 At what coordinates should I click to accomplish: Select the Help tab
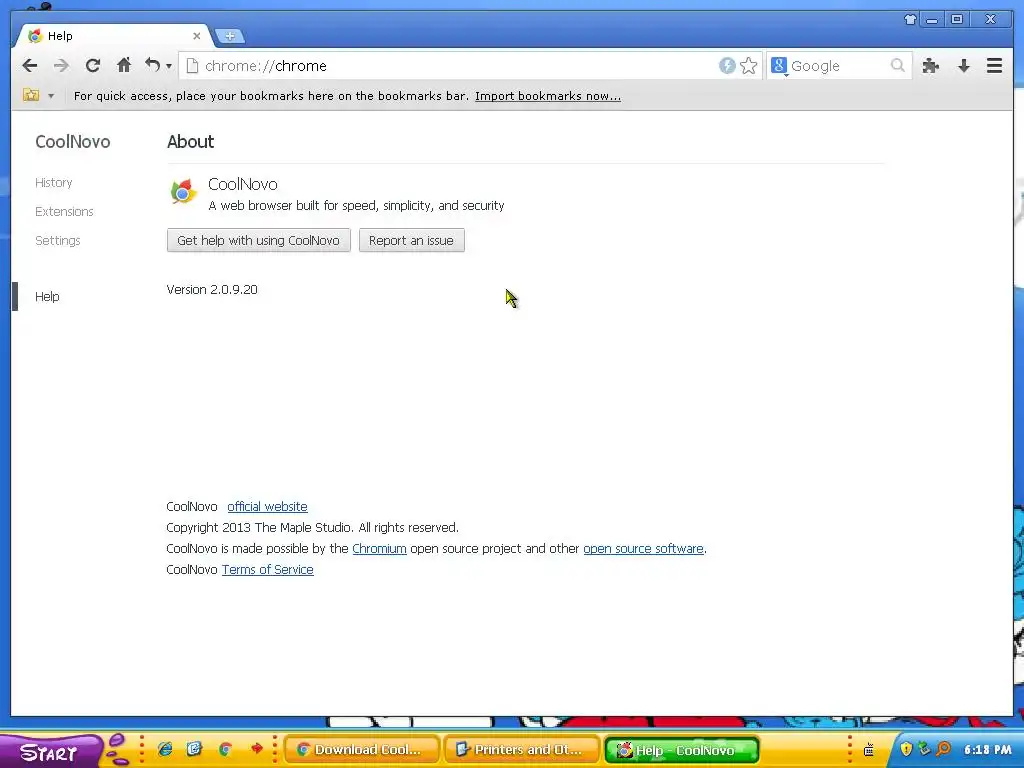[x=111, y=36]
